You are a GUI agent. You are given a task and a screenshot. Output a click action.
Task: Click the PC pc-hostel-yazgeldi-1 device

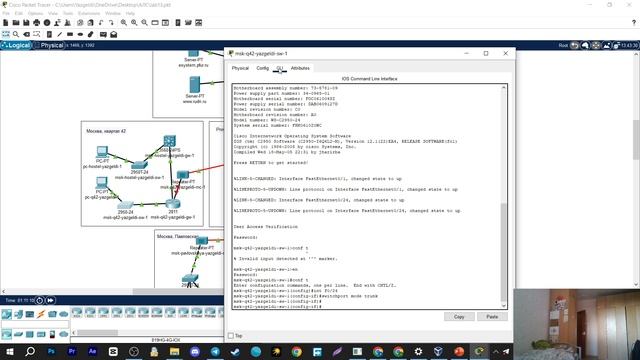102,152
